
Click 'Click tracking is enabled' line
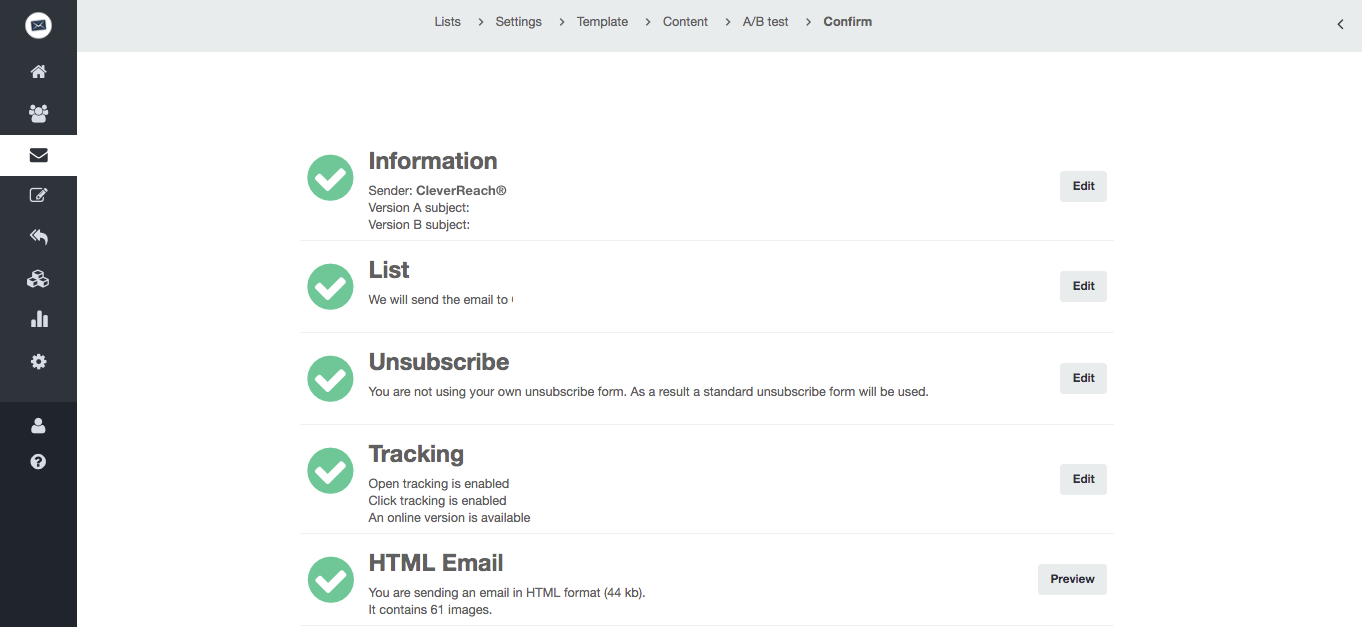pos(437,501)
